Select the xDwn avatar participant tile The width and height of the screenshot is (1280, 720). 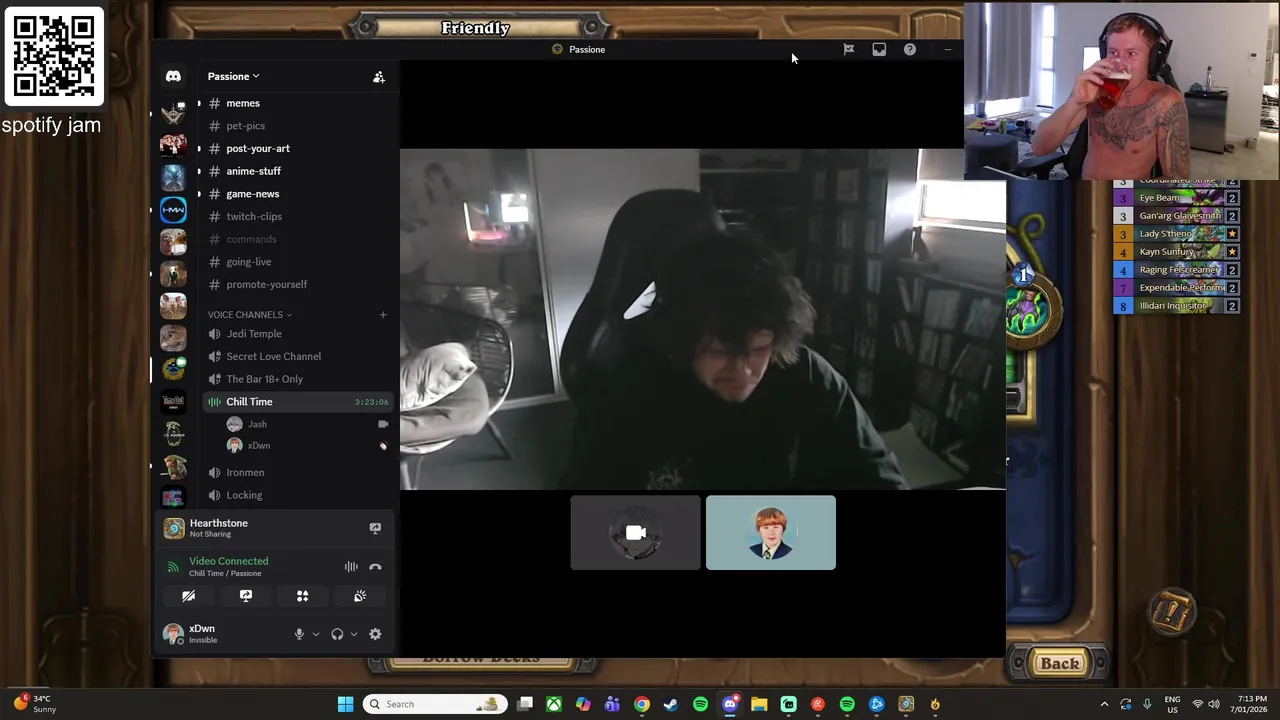(771, 533)
